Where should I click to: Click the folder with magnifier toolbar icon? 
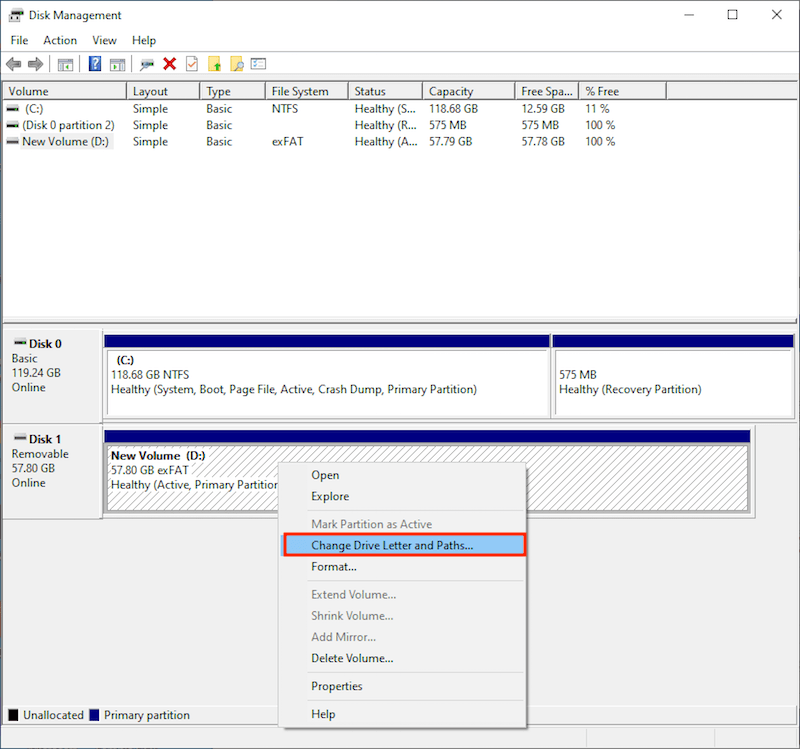click(x=236, y=63)
